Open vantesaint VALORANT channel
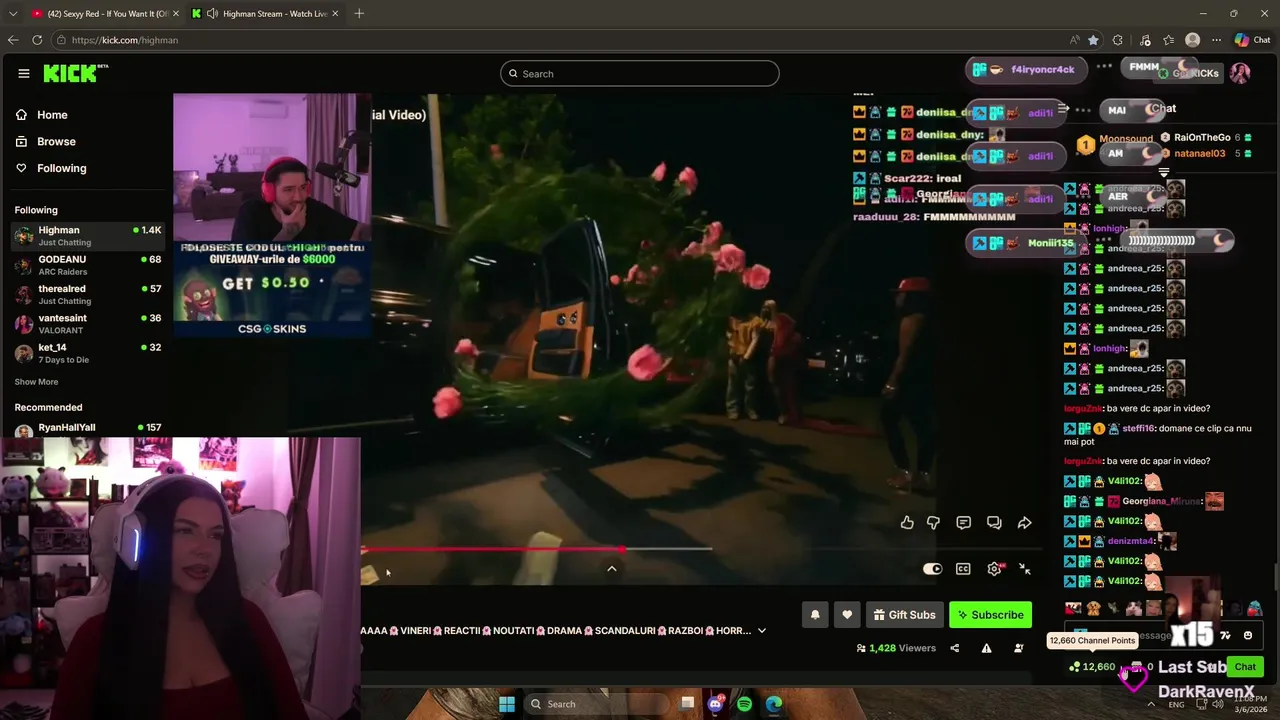Image resolution: width=1280 pixels, height=720 pixels. point(88,323)
